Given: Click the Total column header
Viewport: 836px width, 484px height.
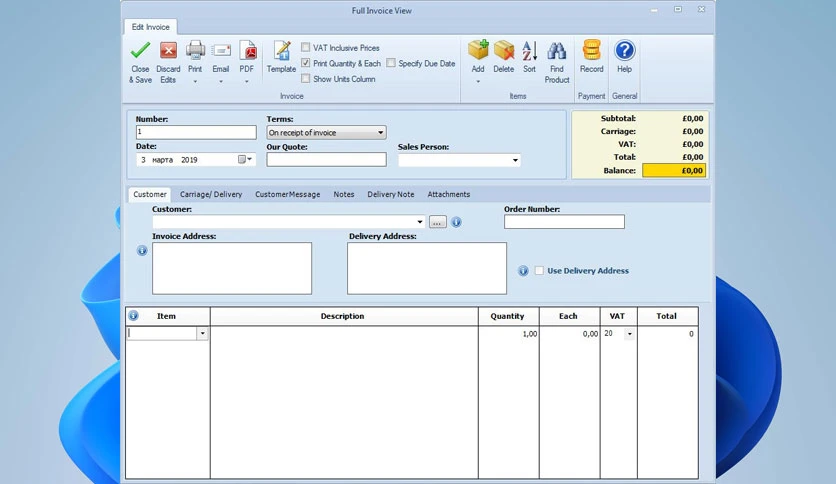Looking at the screenshot, I should tap(668, 316).
